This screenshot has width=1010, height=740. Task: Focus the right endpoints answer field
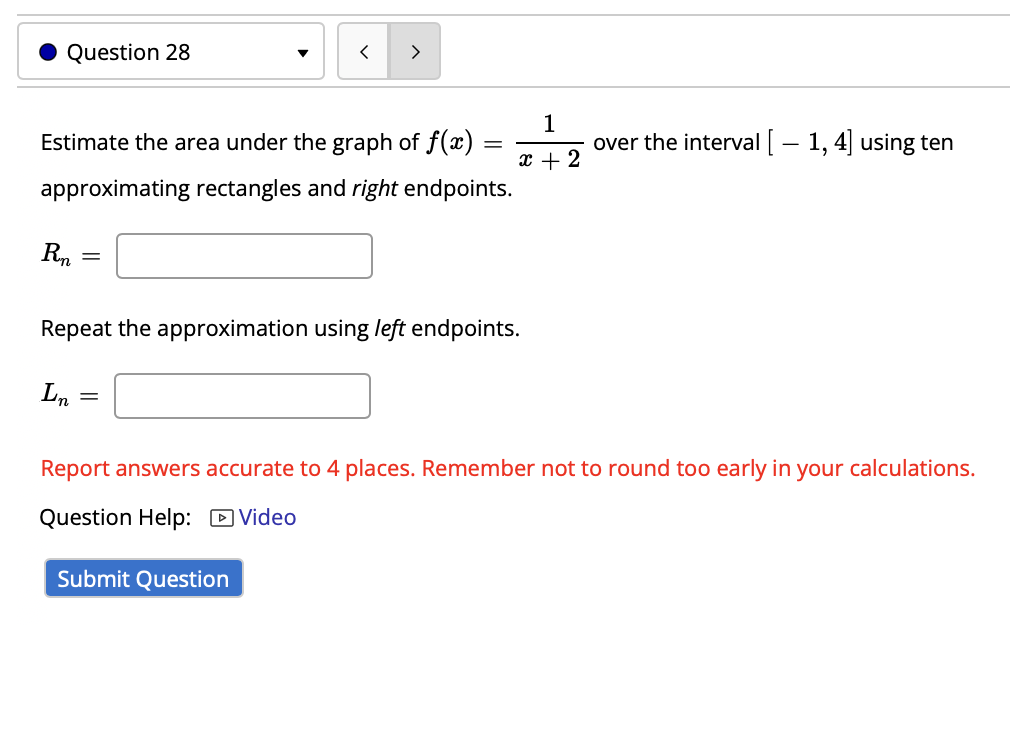point(244,256)
